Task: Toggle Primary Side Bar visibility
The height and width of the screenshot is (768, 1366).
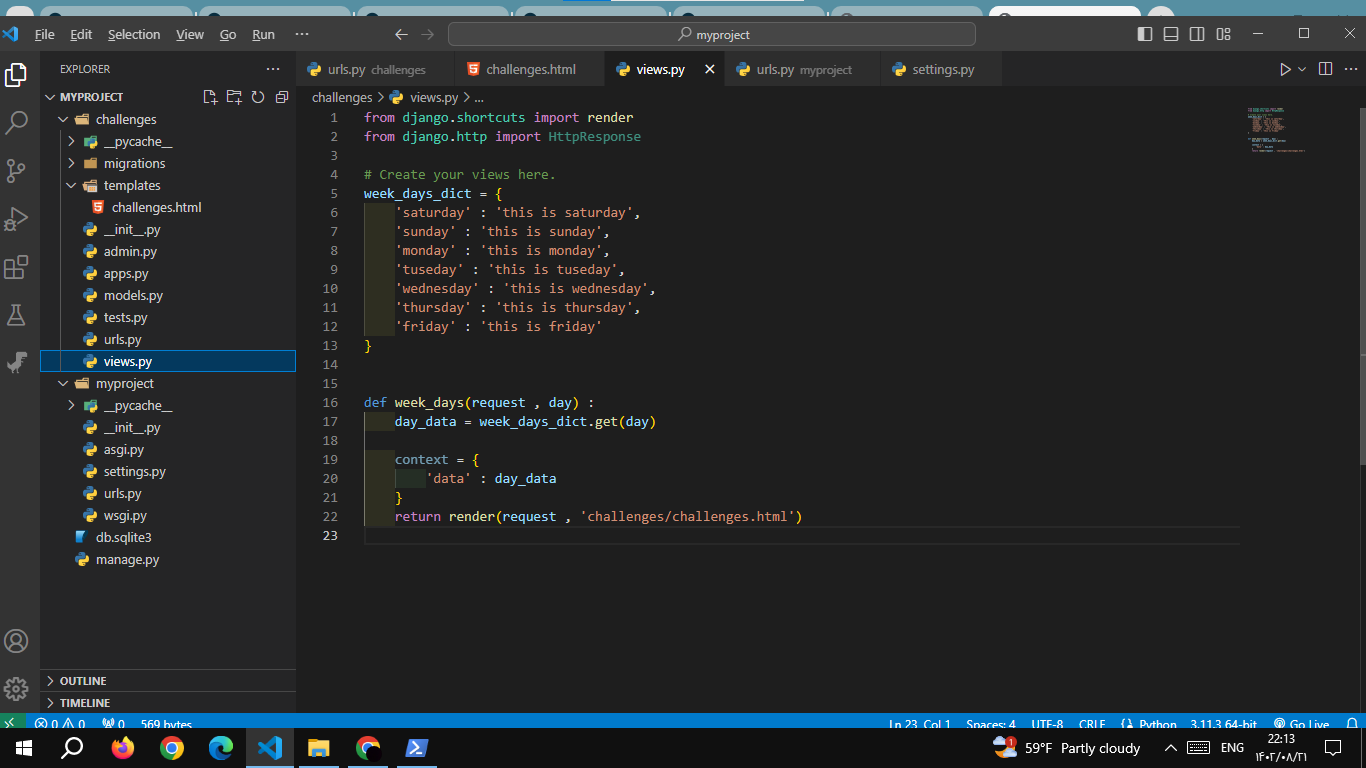Action: [1145, 34]
